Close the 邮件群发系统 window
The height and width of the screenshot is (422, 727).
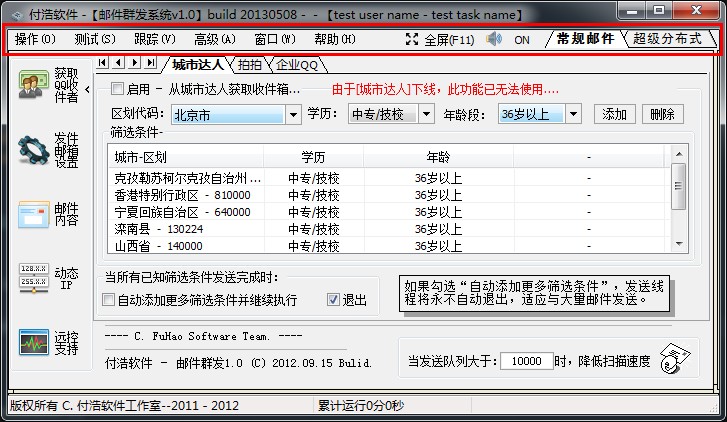pos(696,11)
